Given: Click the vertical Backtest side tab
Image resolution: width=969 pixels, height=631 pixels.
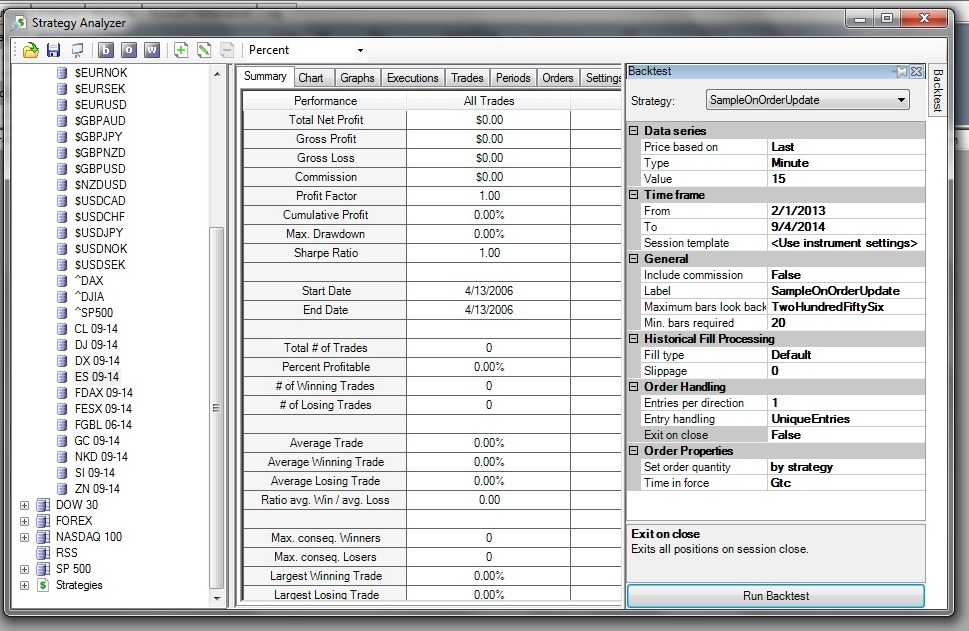Looking at the screenshot, I should (x=937, y=90).
